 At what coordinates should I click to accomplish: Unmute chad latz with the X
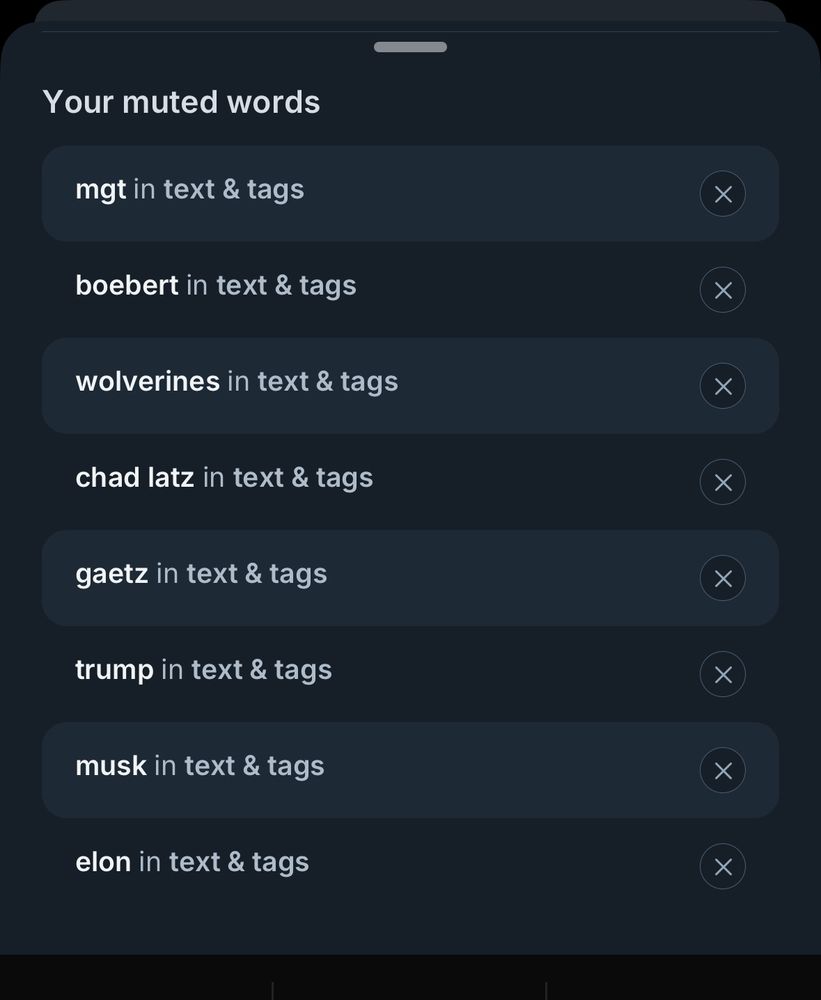tap(722, 482)
